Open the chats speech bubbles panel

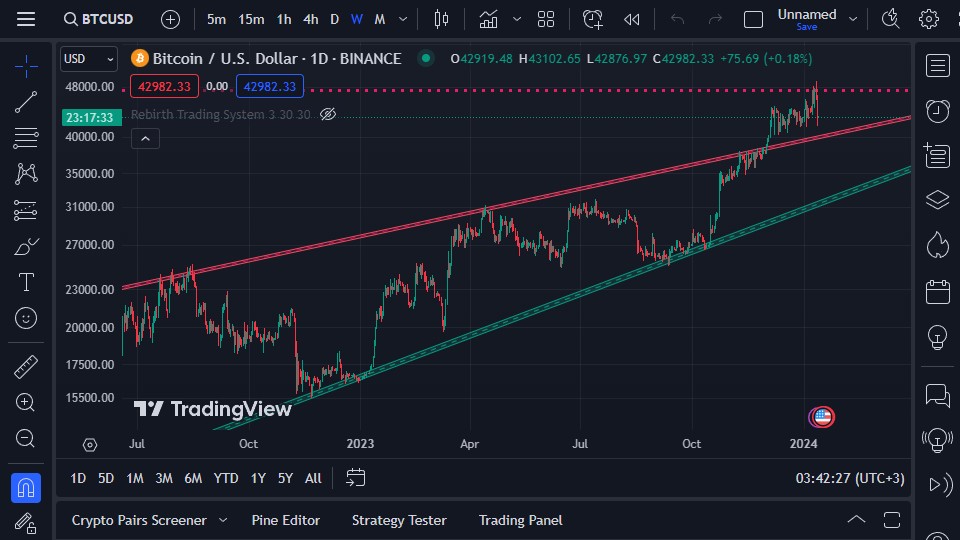click(x=937, y=396)
